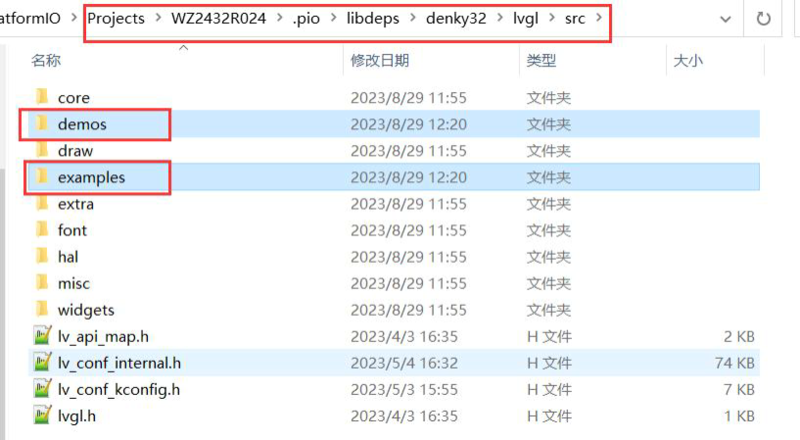The image size is (800, 440).
Task: Click the lvgl.h file icon
Action: click(x=42, y=415)
